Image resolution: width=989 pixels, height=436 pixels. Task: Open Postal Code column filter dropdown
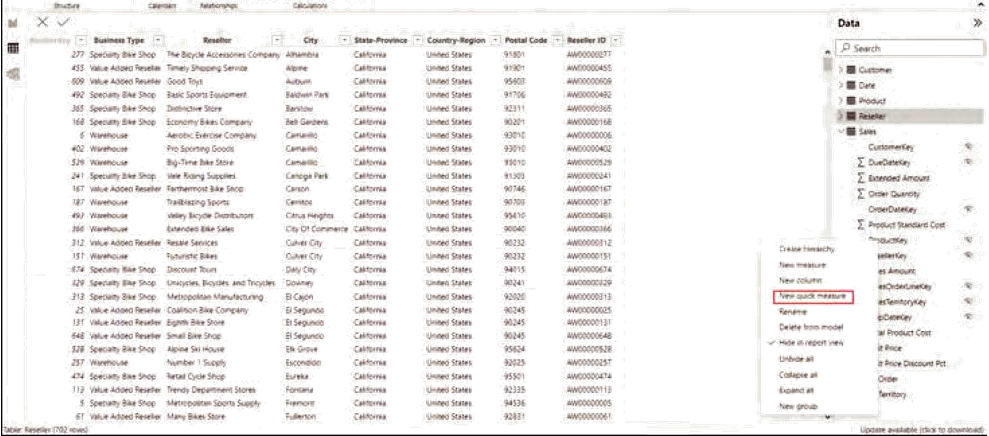click(x=558, y=40)
